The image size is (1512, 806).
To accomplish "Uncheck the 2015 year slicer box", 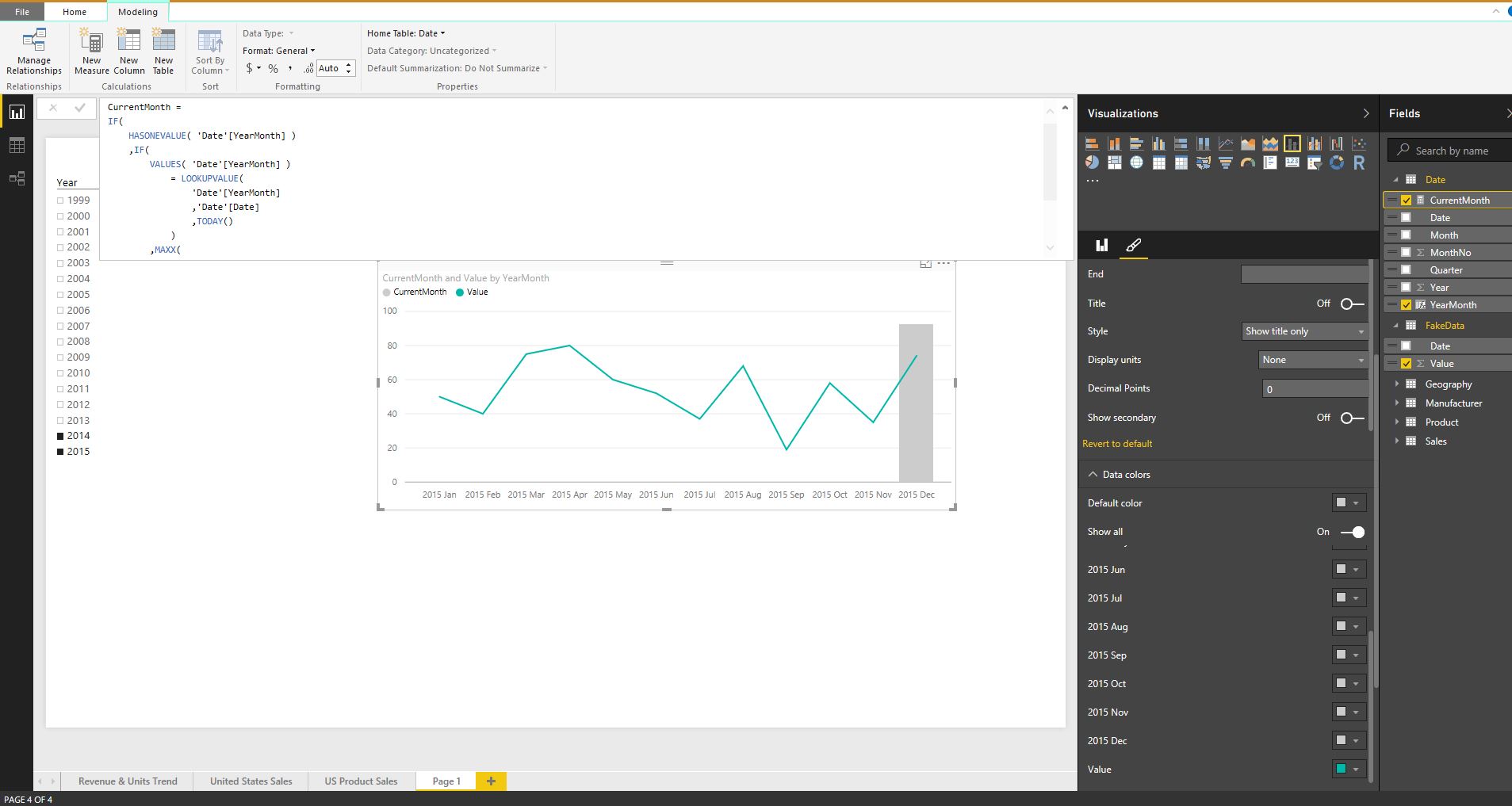I will tap(60, 452).
